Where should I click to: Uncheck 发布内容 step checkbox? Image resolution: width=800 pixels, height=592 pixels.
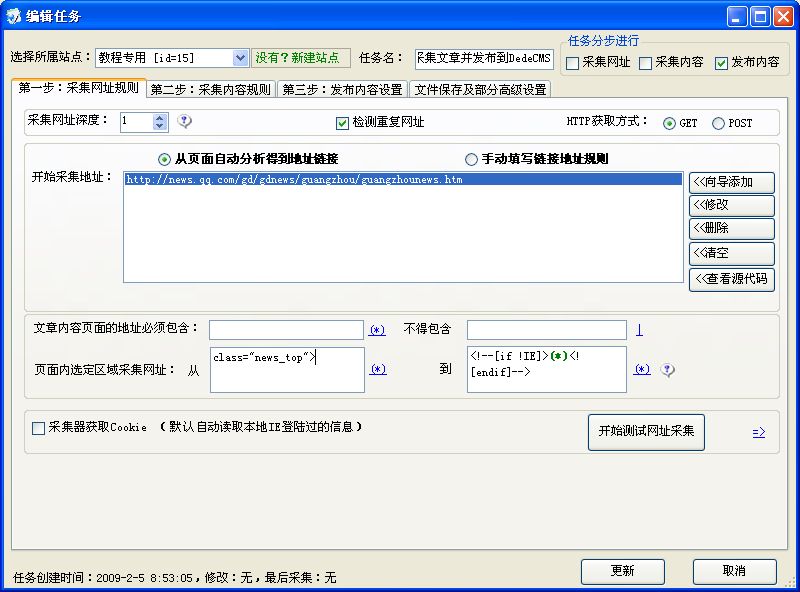[x=722, y=63]
